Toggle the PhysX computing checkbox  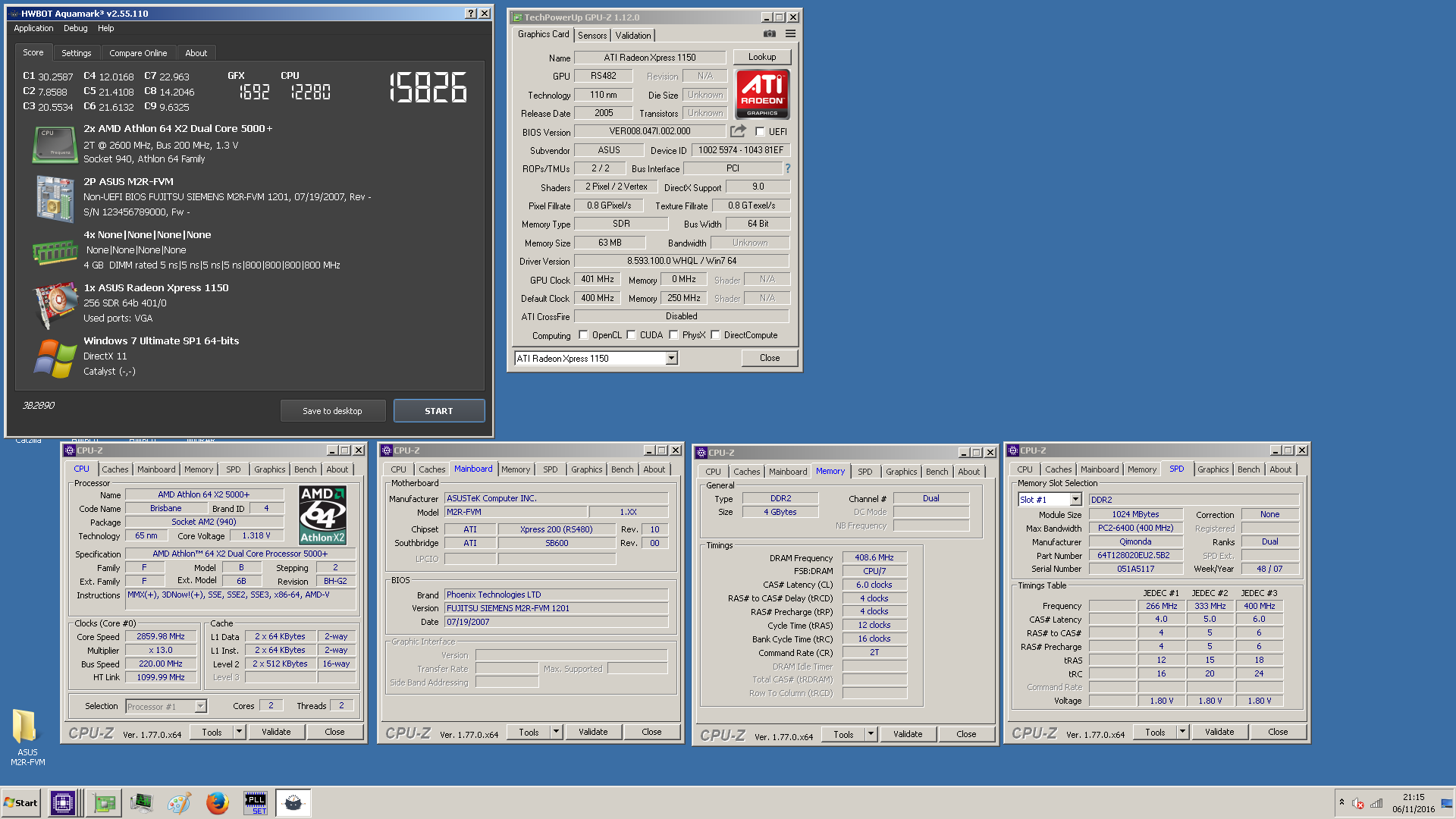pos(673,334)
